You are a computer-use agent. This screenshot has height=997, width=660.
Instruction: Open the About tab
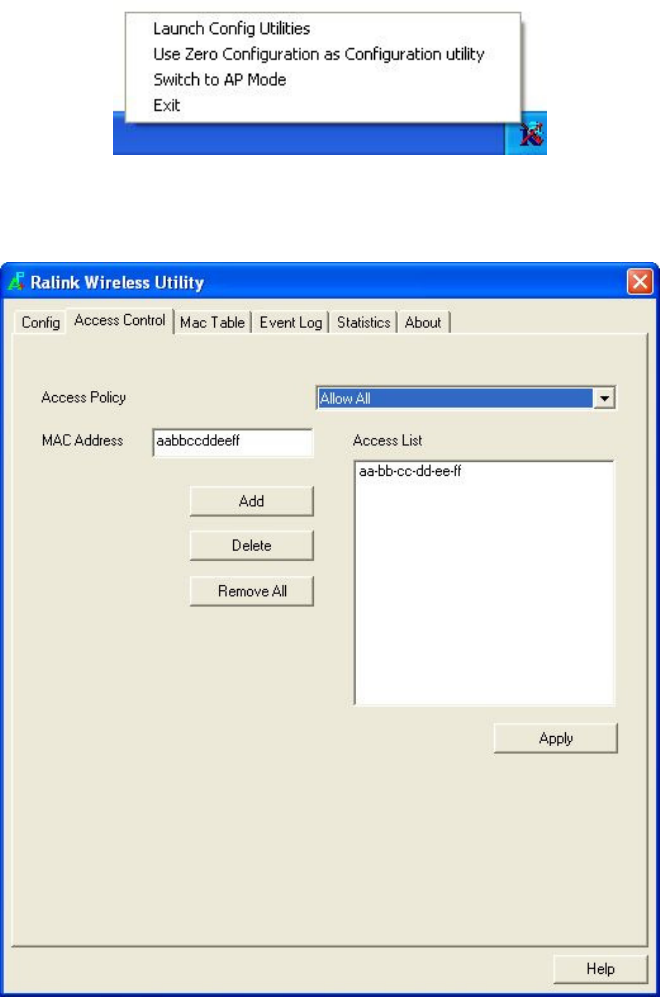point(423,322)
